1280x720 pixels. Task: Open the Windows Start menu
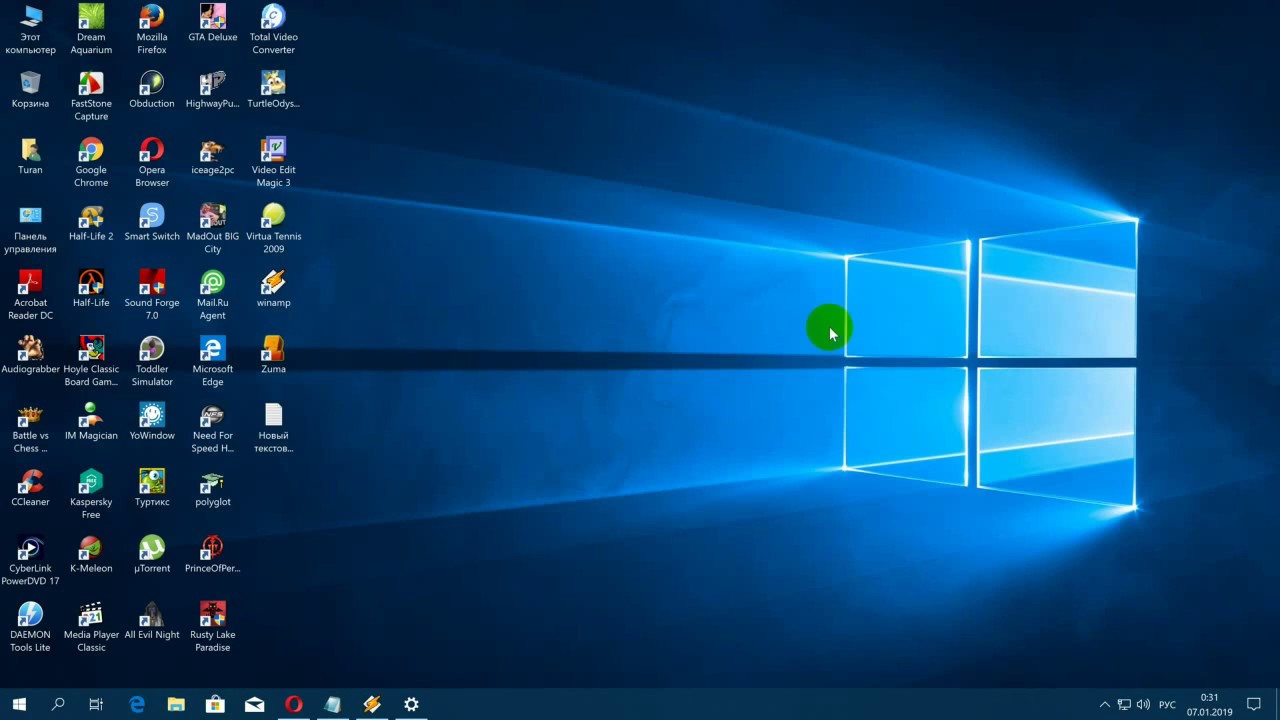(x=19, y=704)
